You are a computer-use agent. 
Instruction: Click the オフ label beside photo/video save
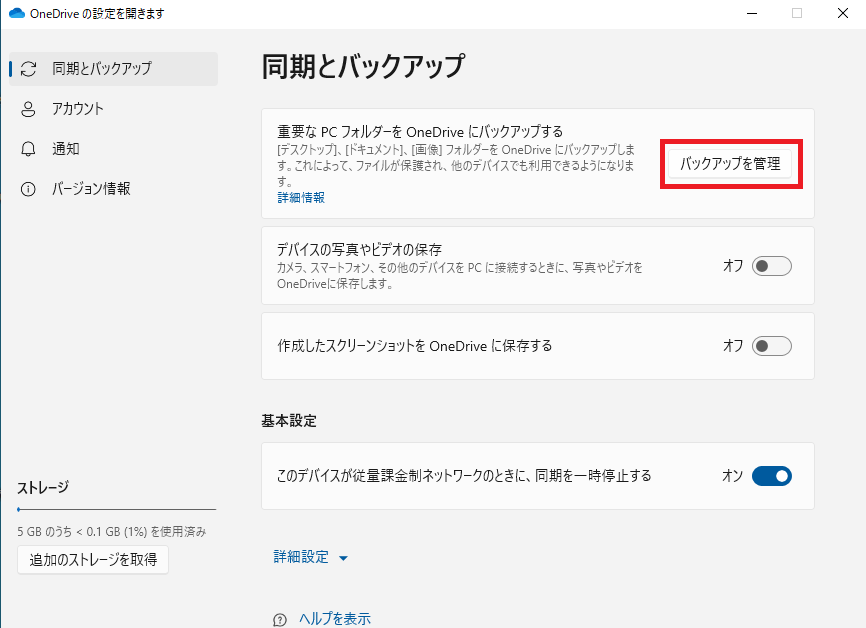click(733, 266)
